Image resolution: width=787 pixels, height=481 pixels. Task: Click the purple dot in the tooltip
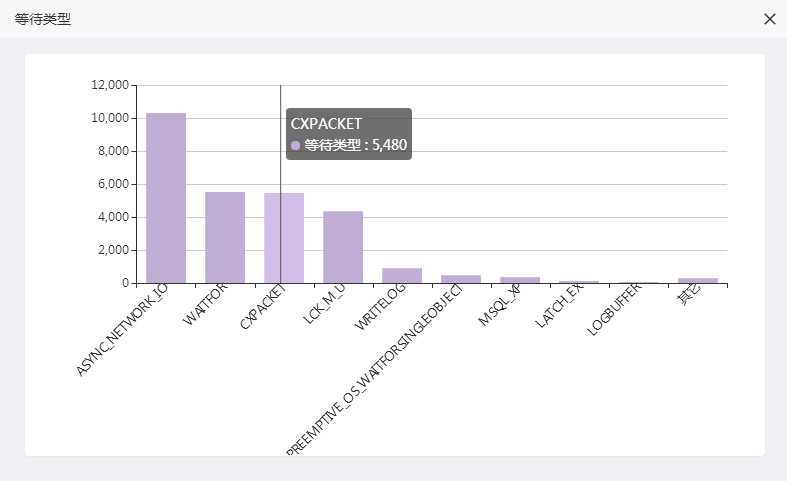(x=295, y=145)
